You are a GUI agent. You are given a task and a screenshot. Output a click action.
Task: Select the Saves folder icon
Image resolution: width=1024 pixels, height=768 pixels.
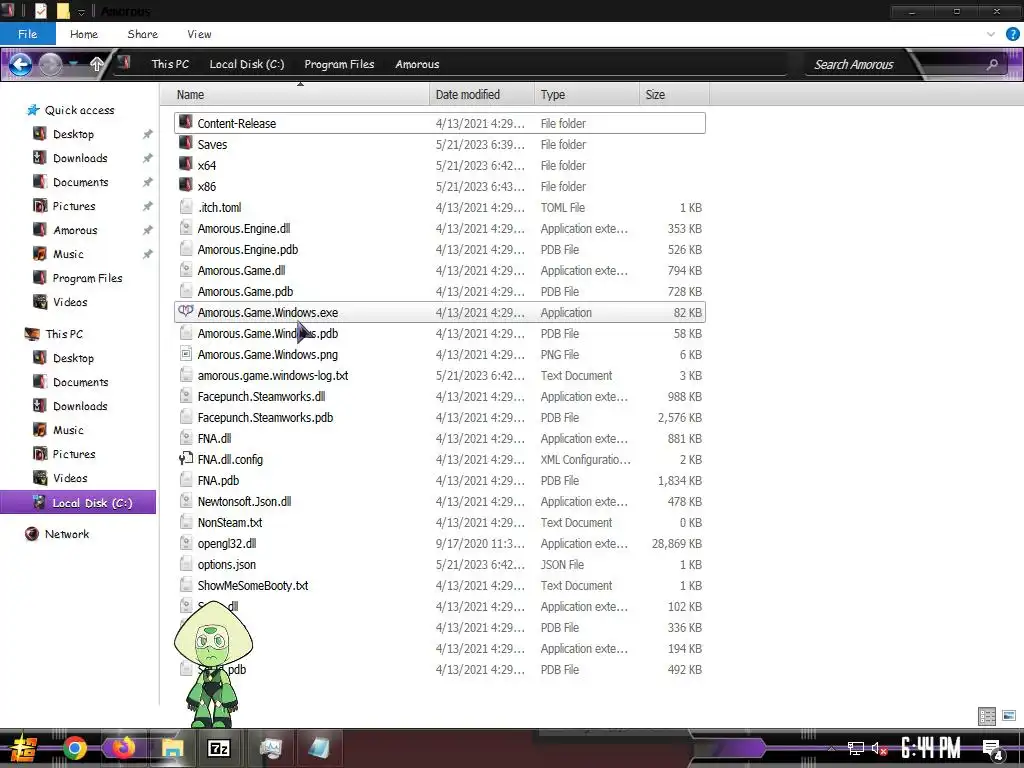186,144
